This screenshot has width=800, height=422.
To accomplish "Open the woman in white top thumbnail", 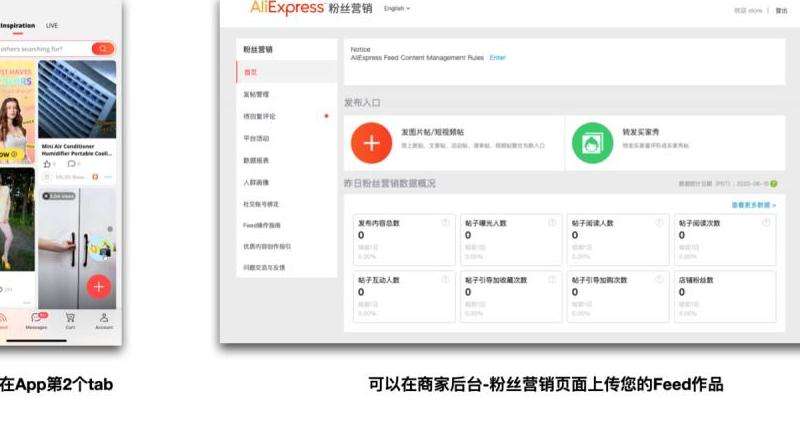I will coord(17,112).
